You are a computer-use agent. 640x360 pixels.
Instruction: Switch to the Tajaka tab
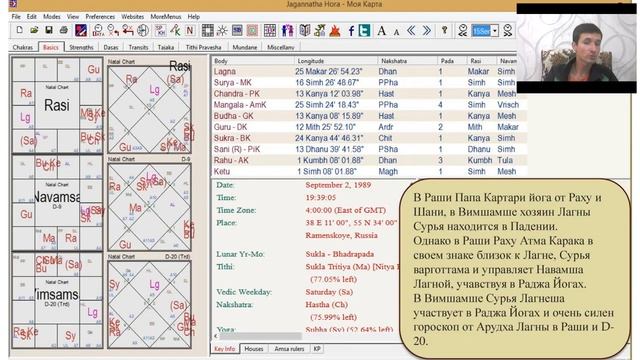(x=166, y=47)
